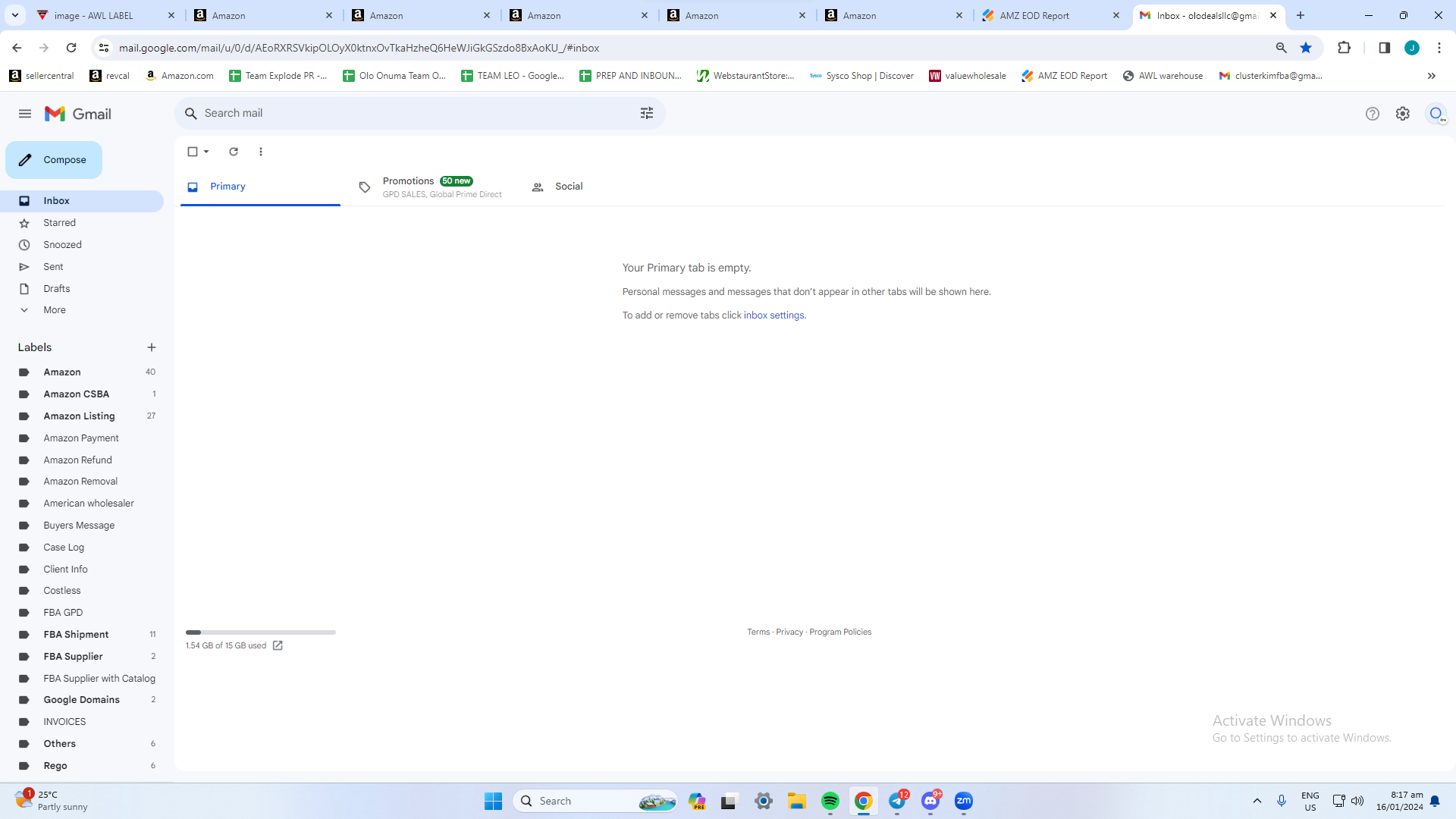Open search options filter icon
The width and height of the screenshot is (1456, 819).
pos(647,113)
